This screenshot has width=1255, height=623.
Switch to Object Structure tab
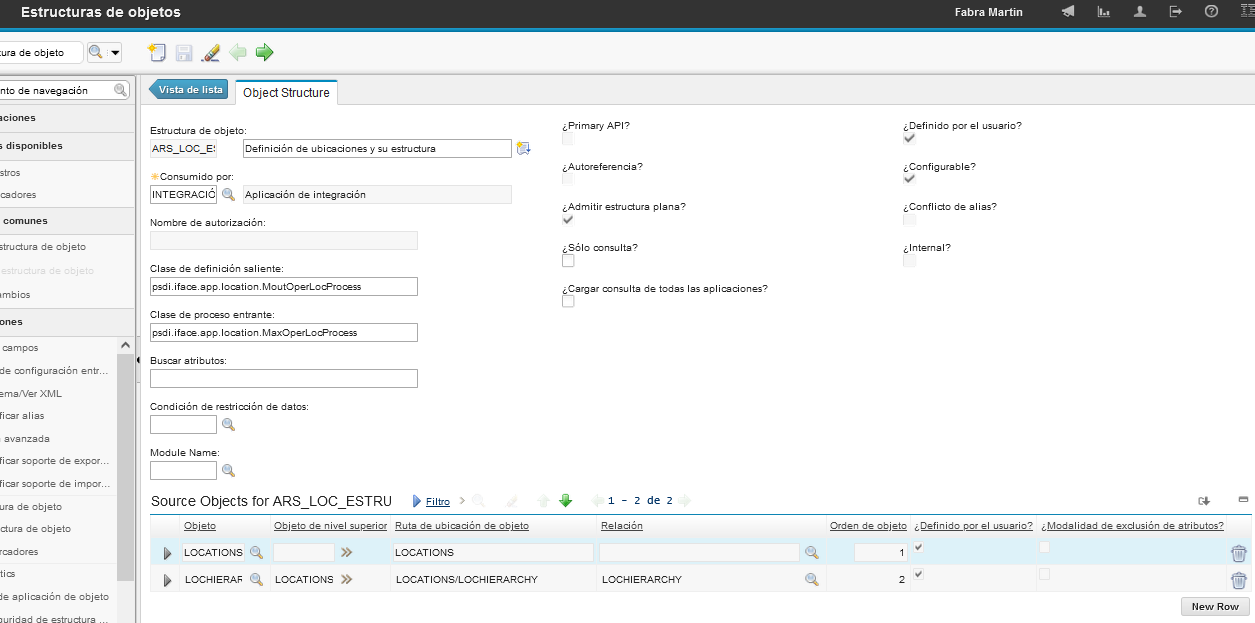(x=286, y=92)
